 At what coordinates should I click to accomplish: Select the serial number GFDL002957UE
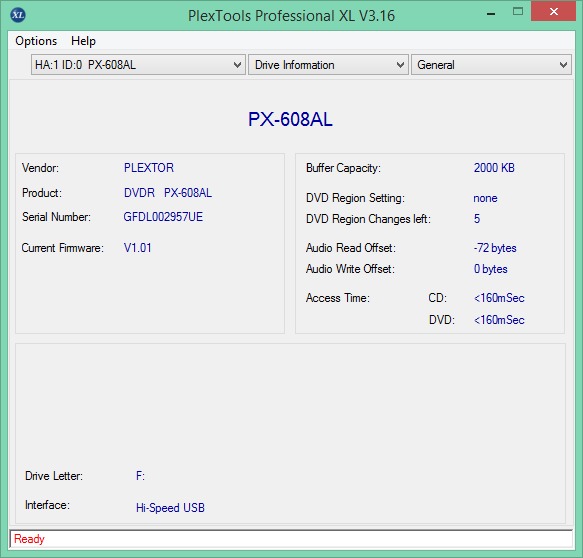(x=163, y=217)
